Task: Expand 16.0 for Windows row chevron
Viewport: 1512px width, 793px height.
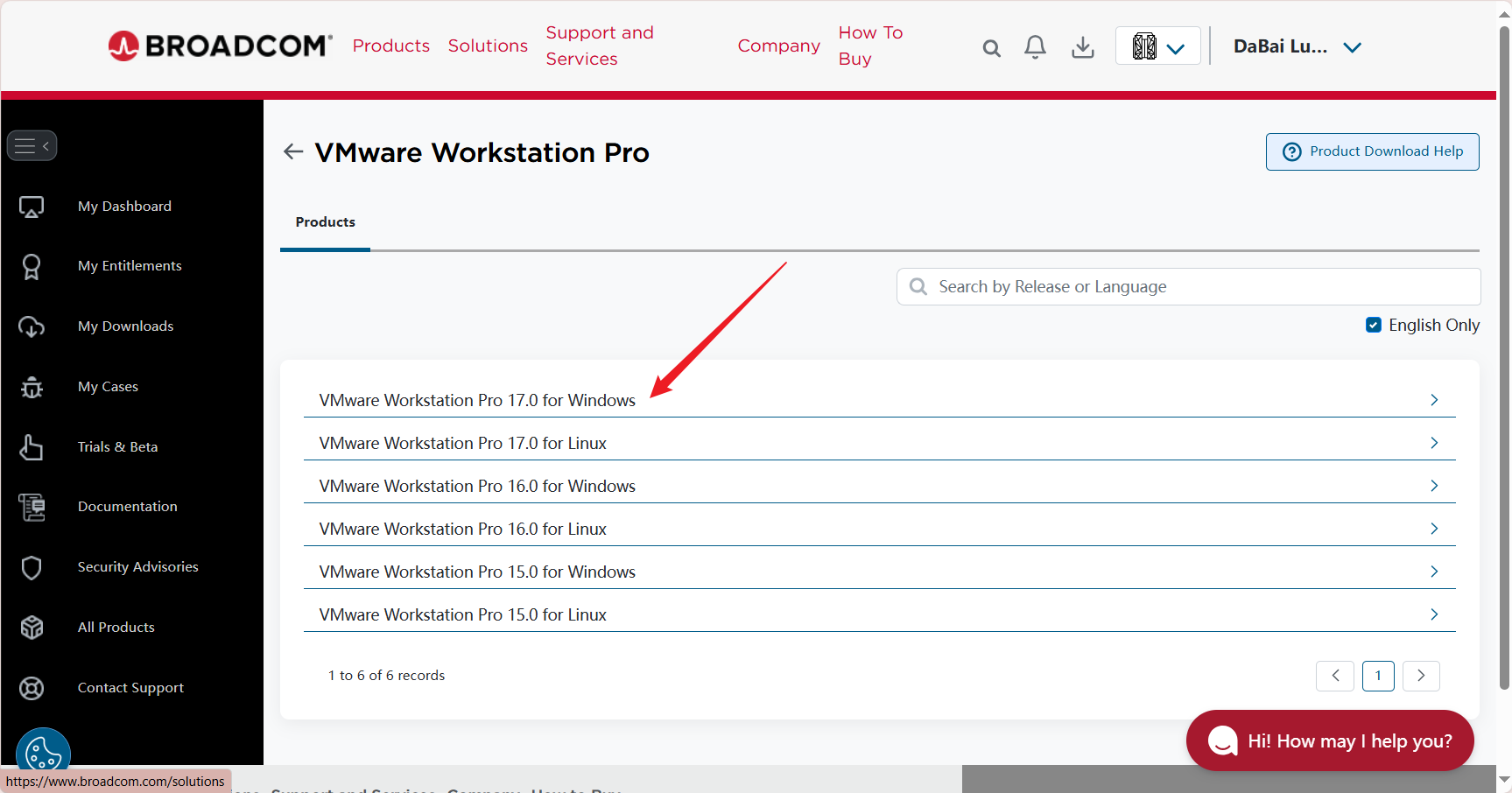Action: [1434, 486]
